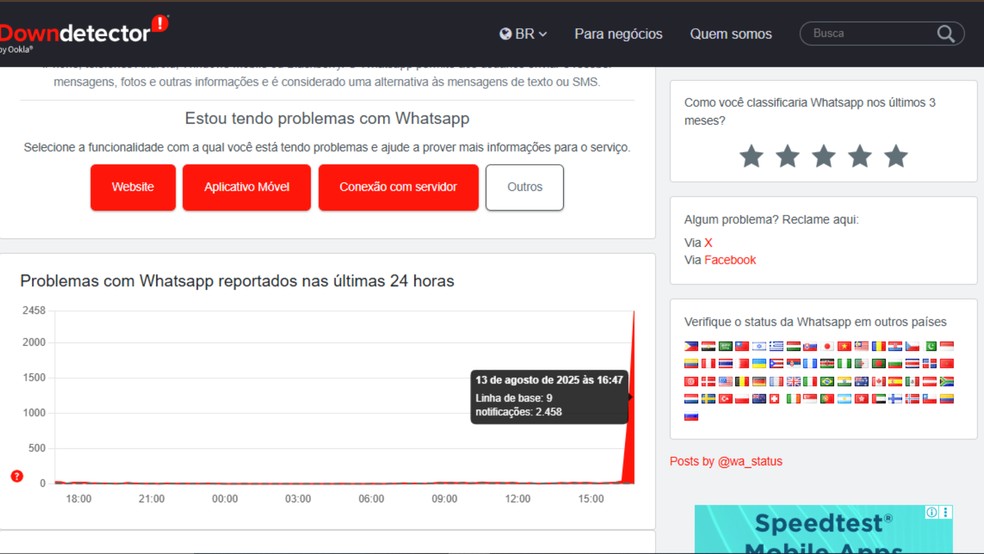Check Whatsapp status for Japan flag
This screenshot has width=984, height=554.
[x=827, y=346]
